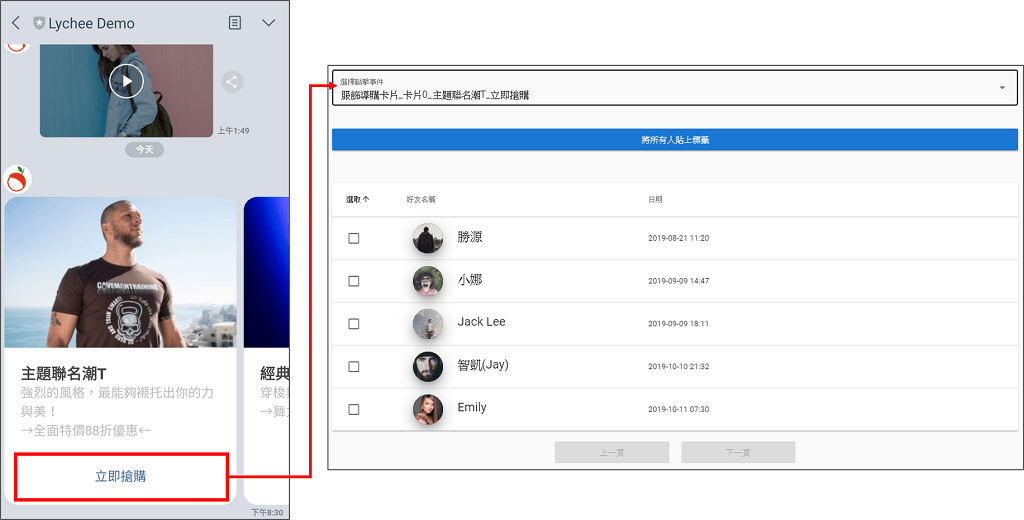Check the box for 勝源
This screenshot has width=1024, height=520.
point(354,239)
